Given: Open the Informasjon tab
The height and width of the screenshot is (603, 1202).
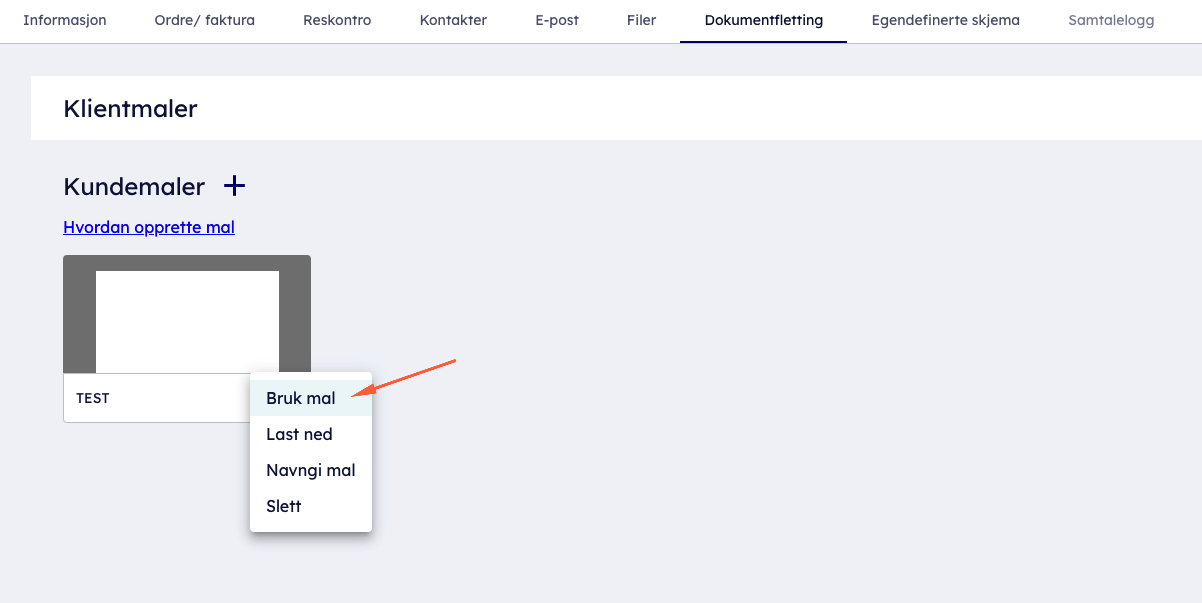Looking at the screenshot, I should click(x=64, y=20).
